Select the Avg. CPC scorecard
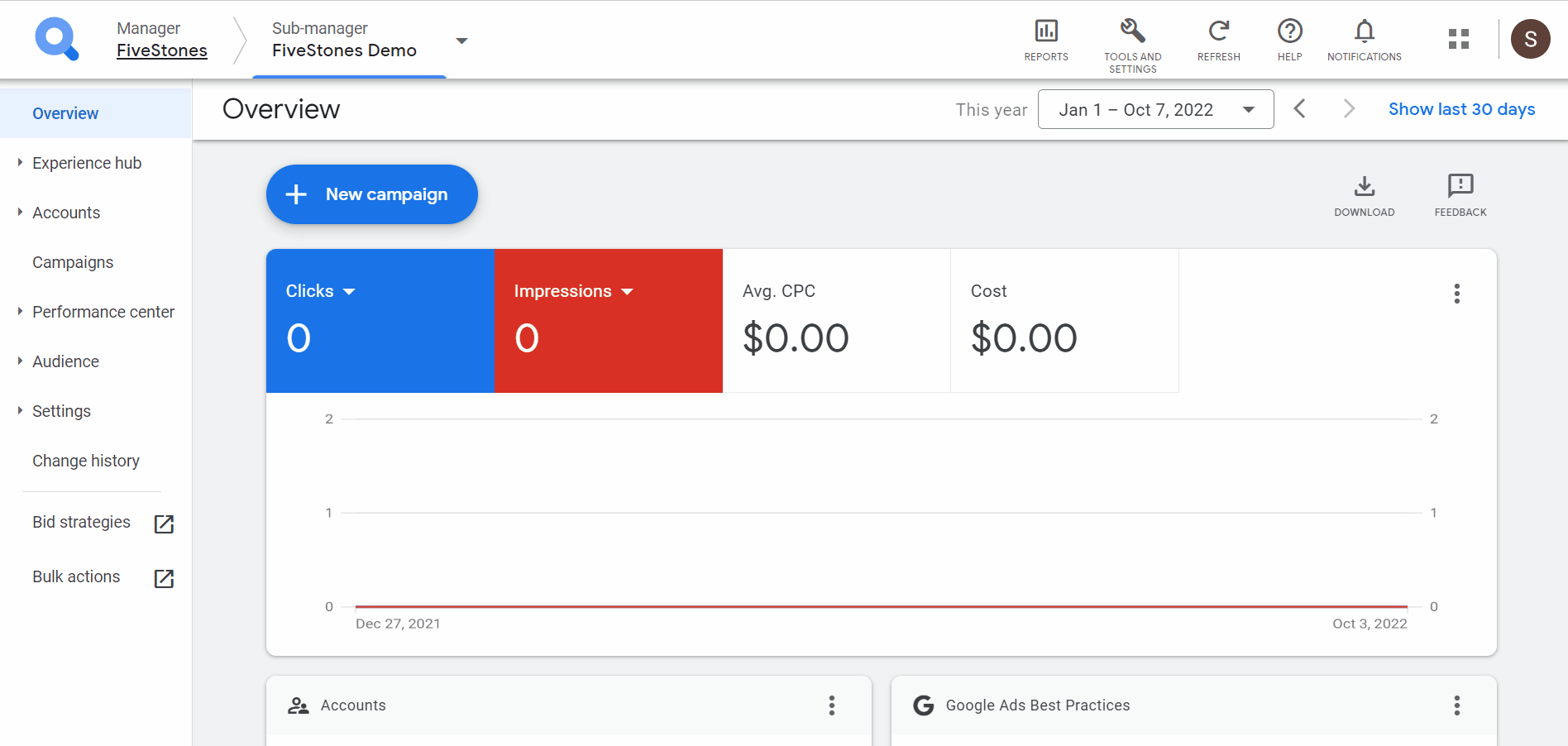The image size is (1568, 746). pos(836,321)
